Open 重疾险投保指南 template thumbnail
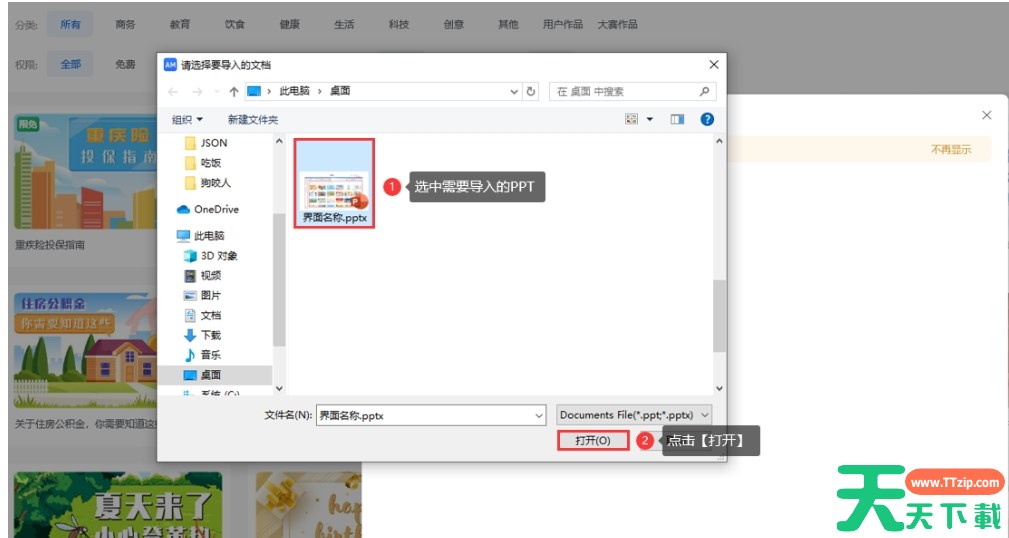This screenshot has width=1009, height=538. pos(85,172)
